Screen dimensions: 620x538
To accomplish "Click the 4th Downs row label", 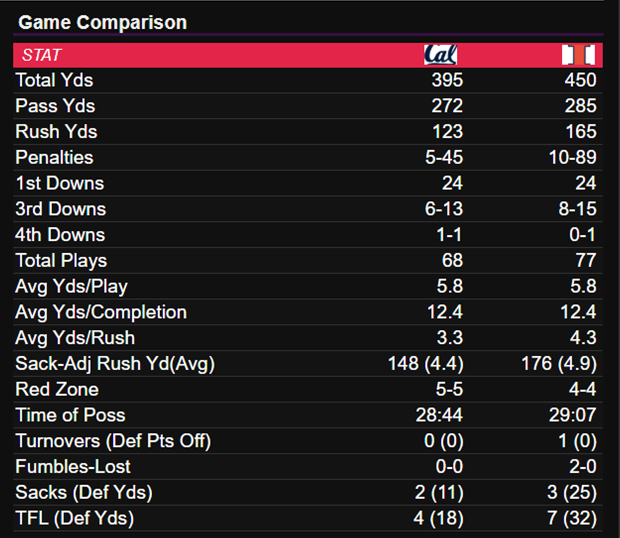I will (60, 235).
